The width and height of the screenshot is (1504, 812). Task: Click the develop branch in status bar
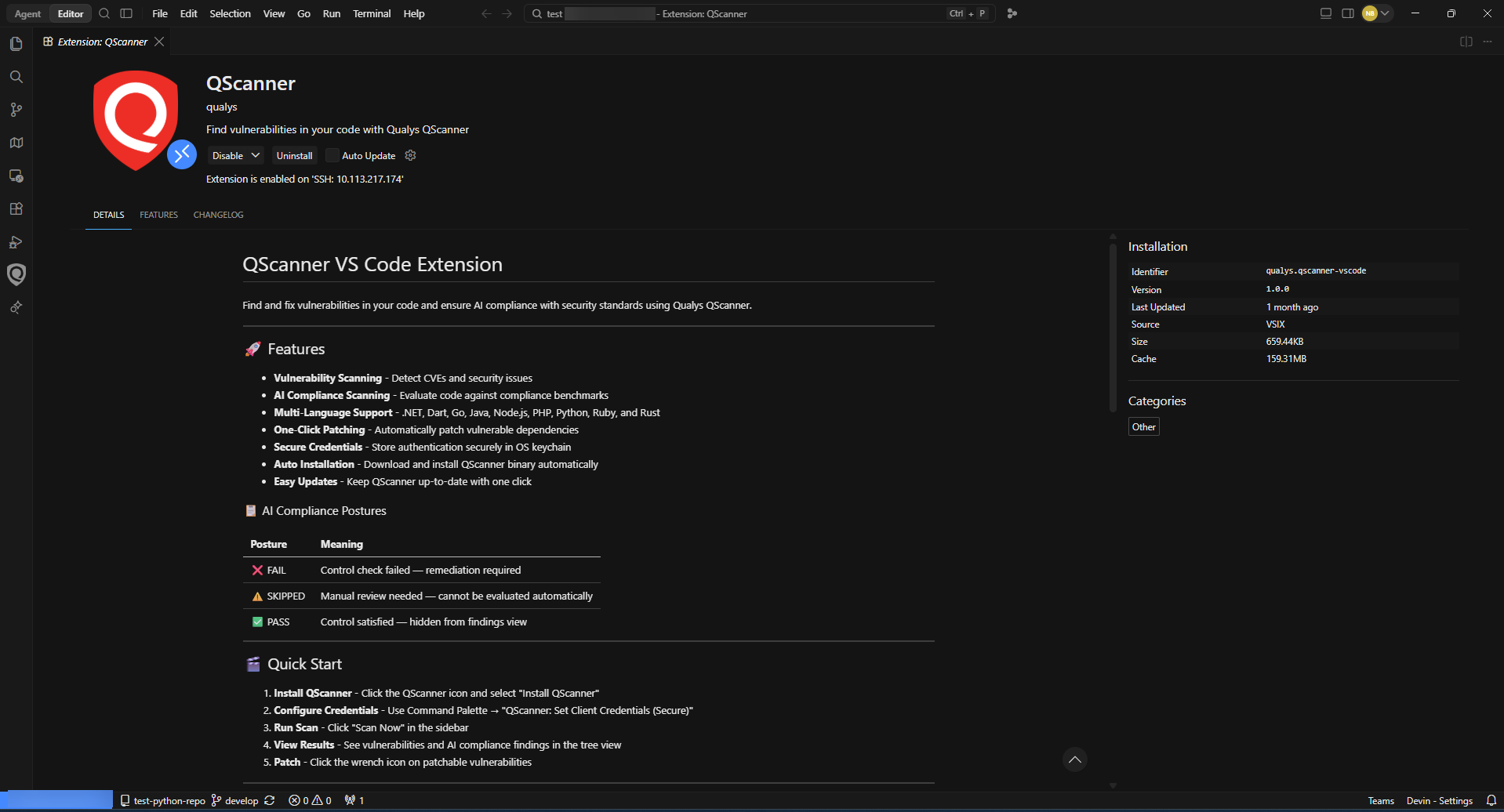point(234,800)
